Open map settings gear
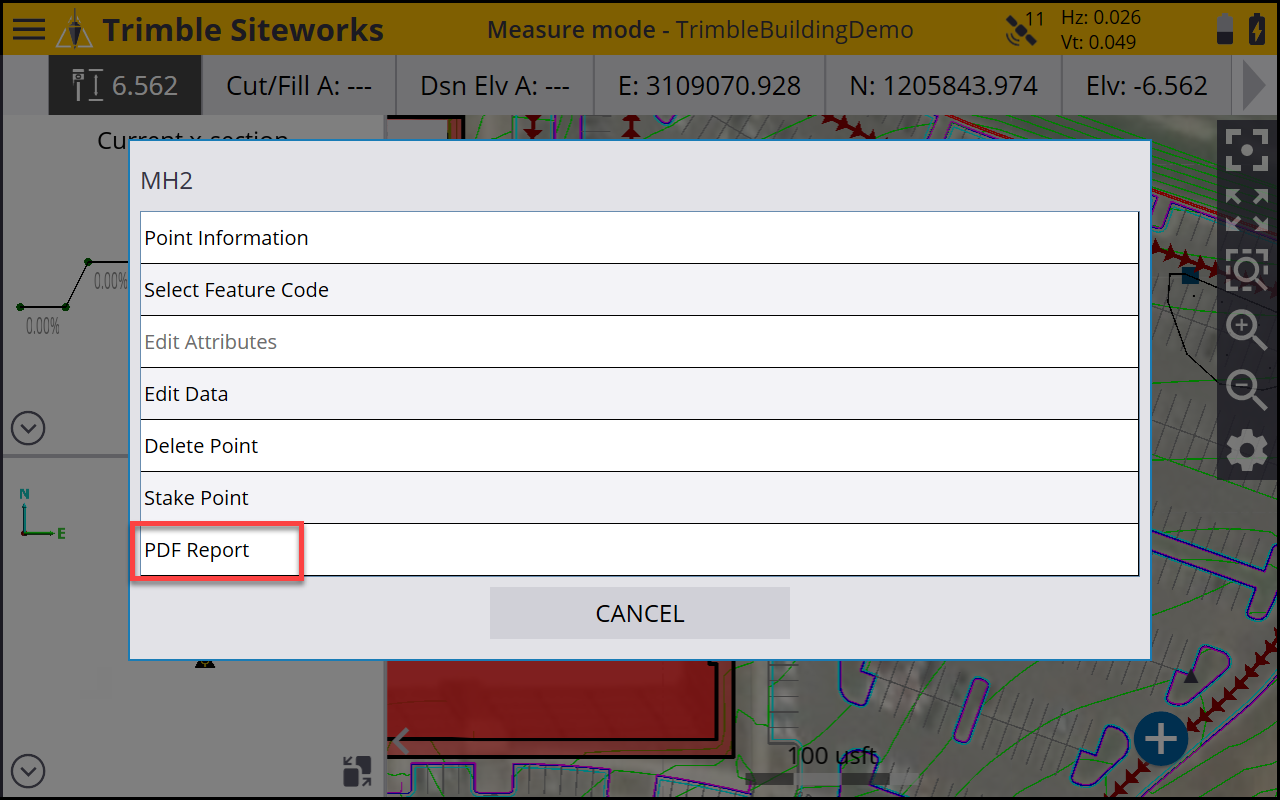The width and height of the screenshot is (1280, 800). coord(1246,450)
